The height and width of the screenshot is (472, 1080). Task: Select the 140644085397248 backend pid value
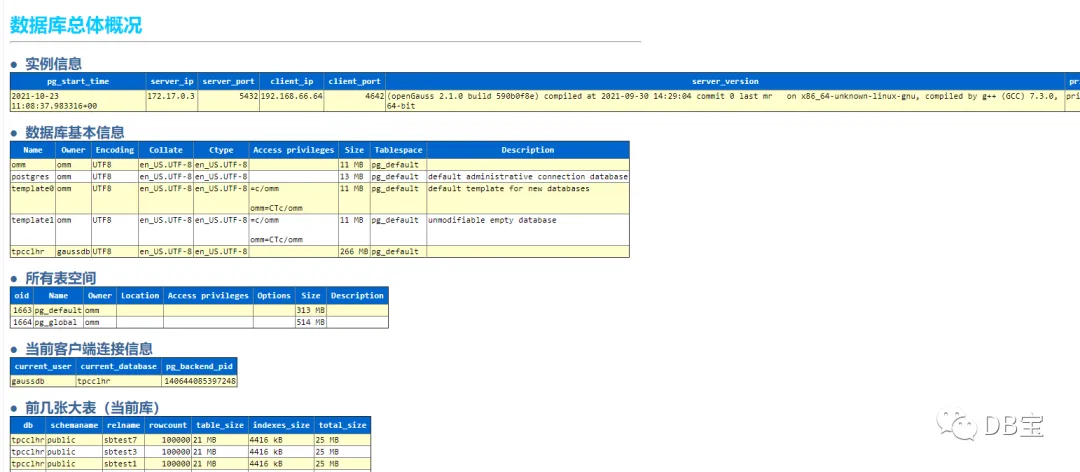[199, 380]
